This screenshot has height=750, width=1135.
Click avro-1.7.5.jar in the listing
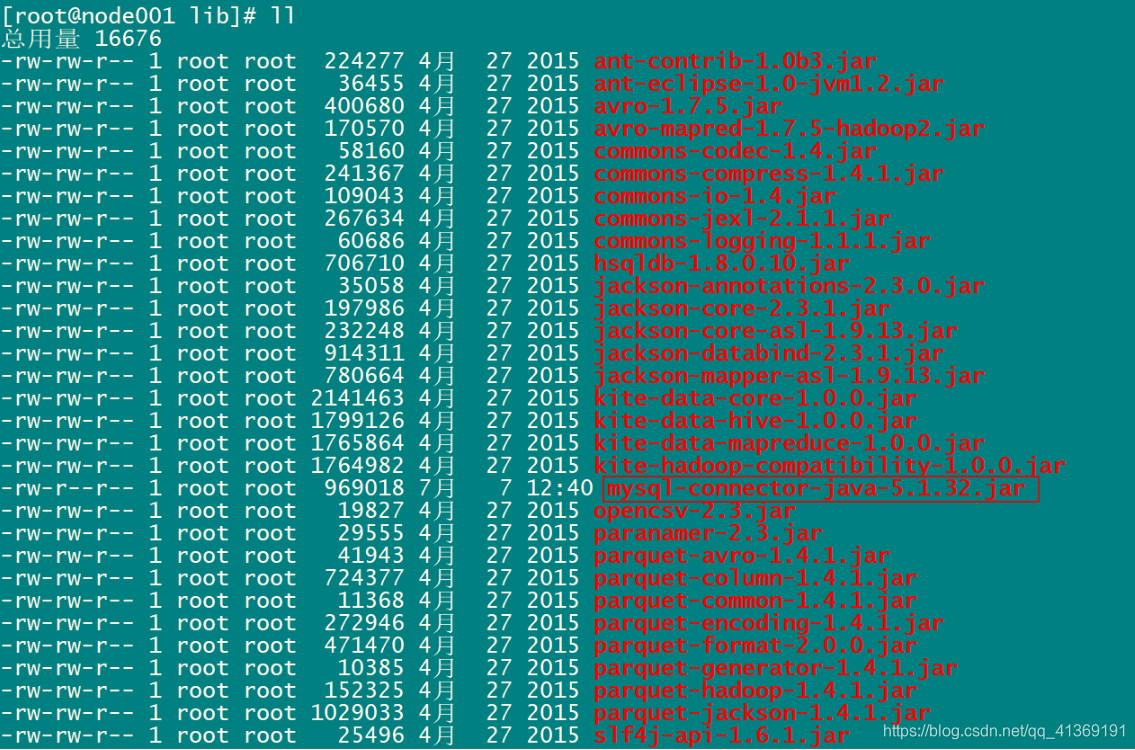(688, 106)
